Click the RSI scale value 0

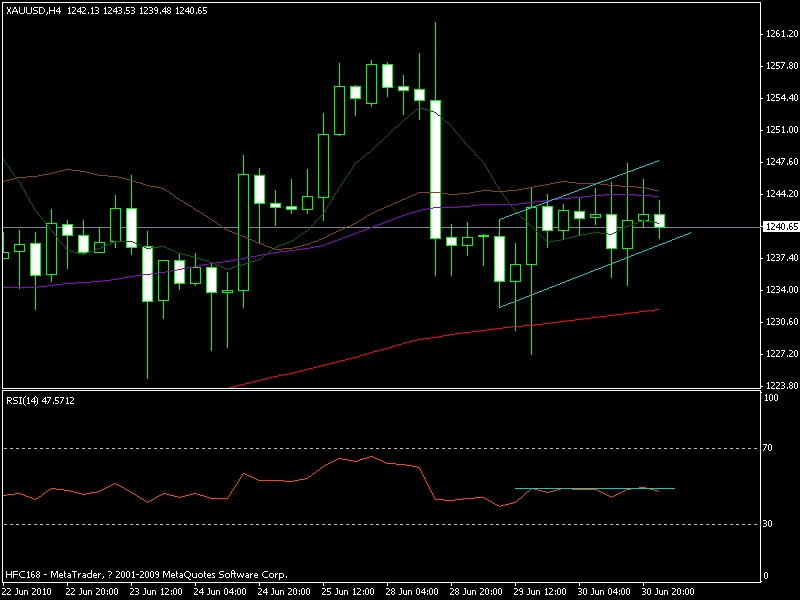click(765, 576)
